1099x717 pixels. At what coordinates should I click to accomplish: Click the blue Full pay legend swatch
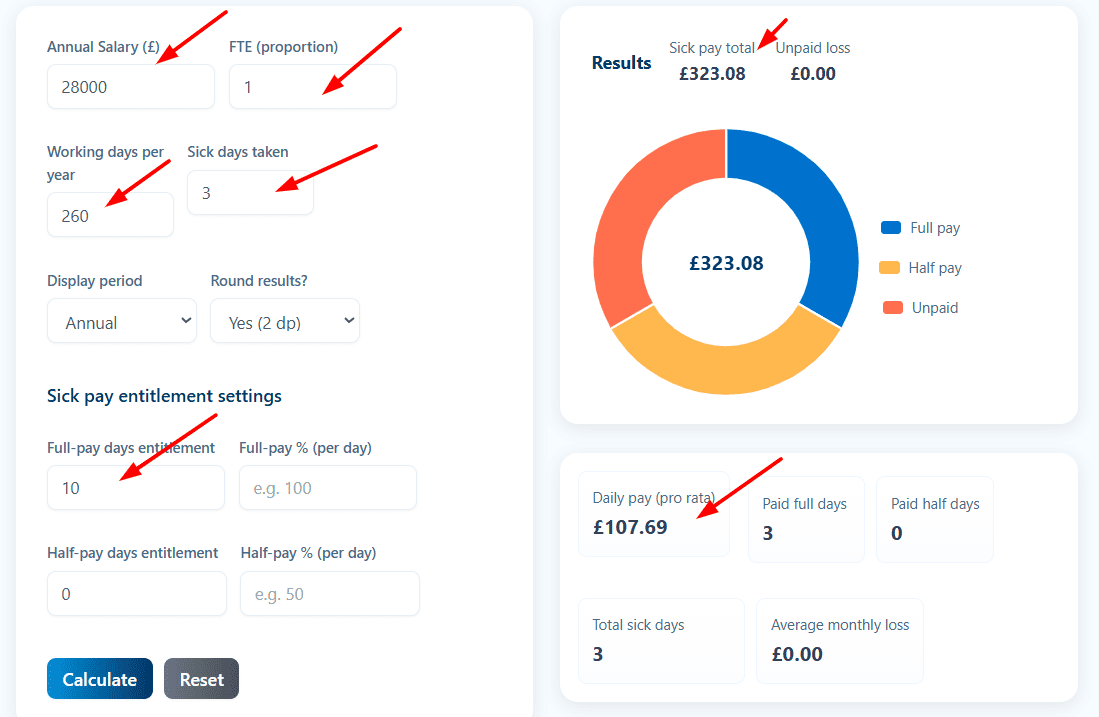891,228
